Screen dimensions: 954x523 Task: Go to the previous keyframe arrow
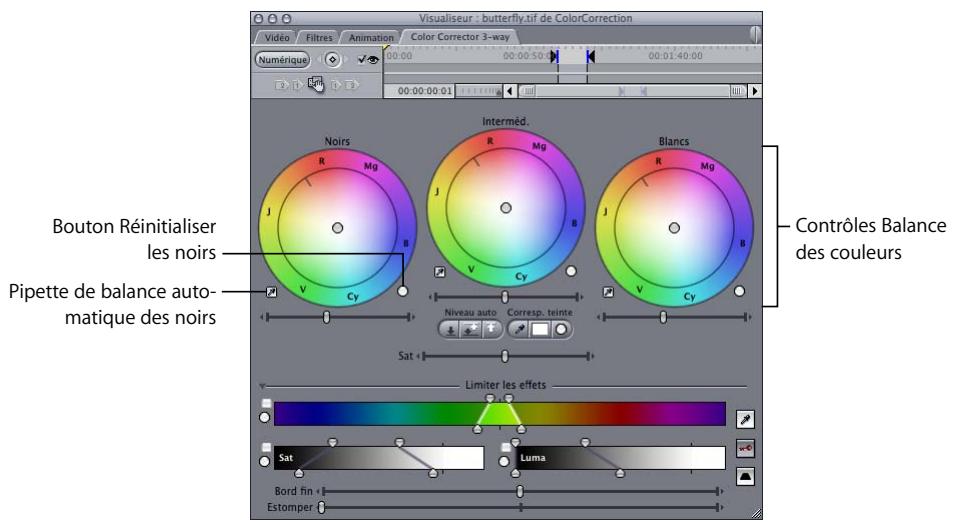(318, 60)
